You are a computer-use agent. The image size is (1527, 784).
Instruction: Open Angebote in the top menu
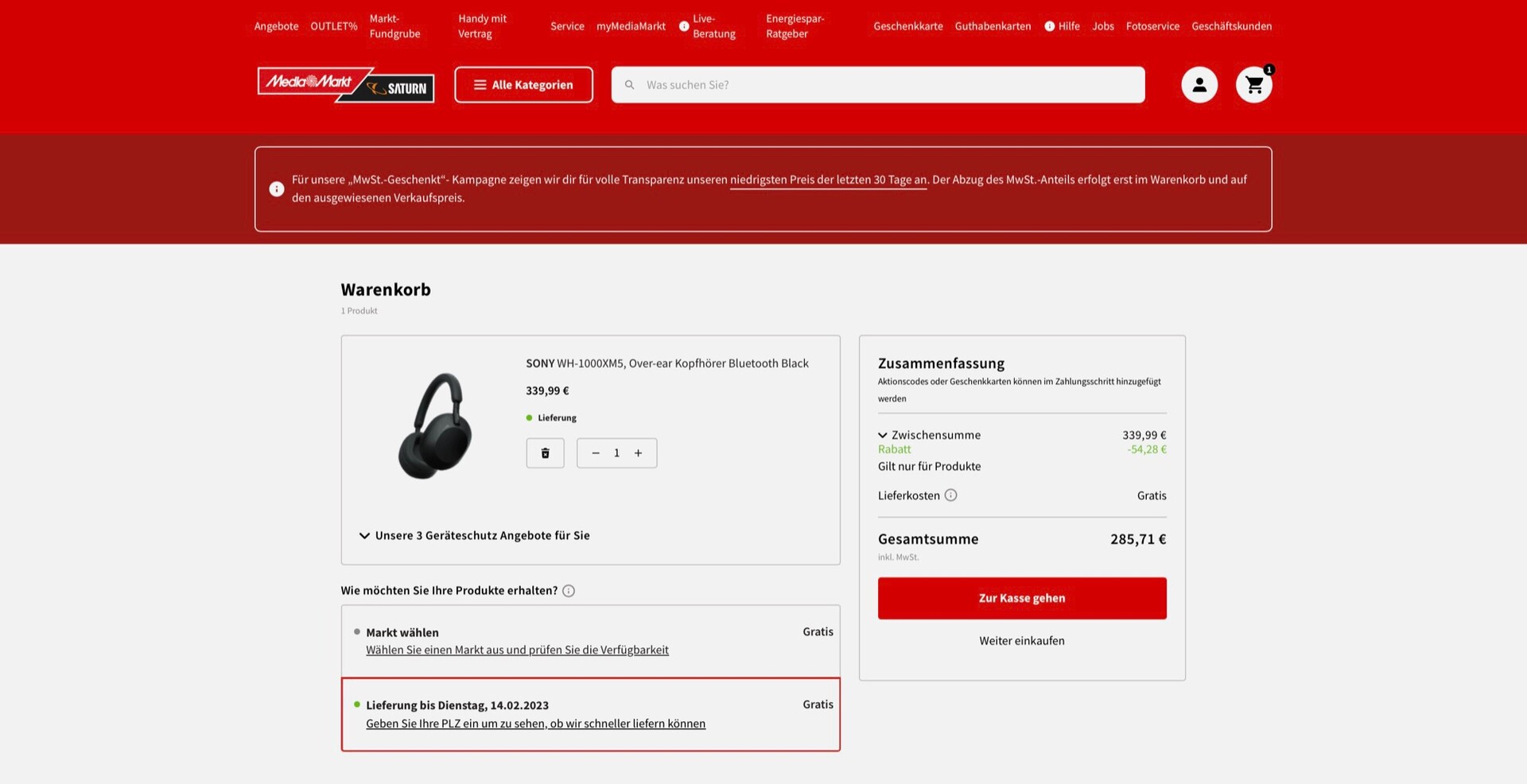coord(277,26)
